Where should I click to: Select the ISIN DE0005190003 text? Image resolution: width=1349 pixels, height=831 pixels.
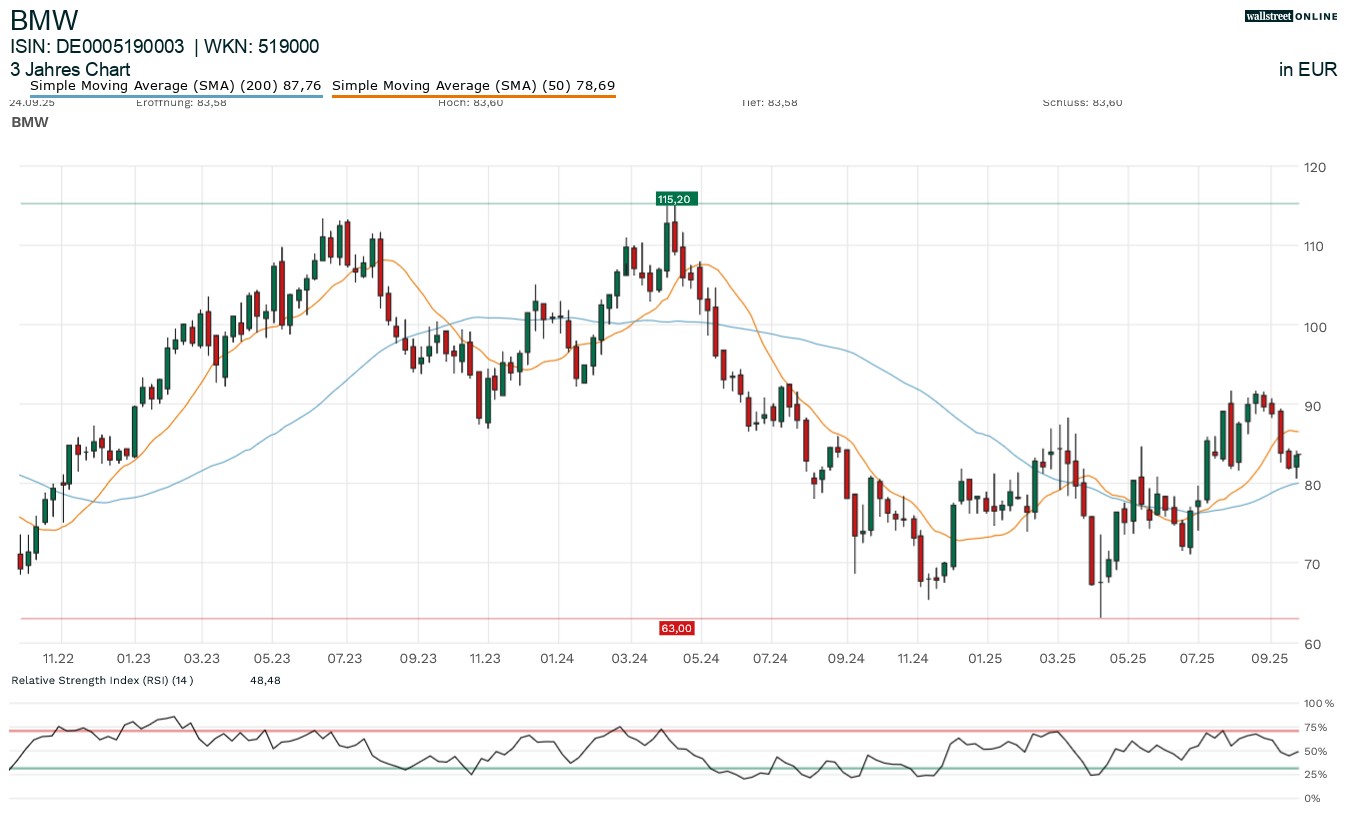click(x=98, y=47)
